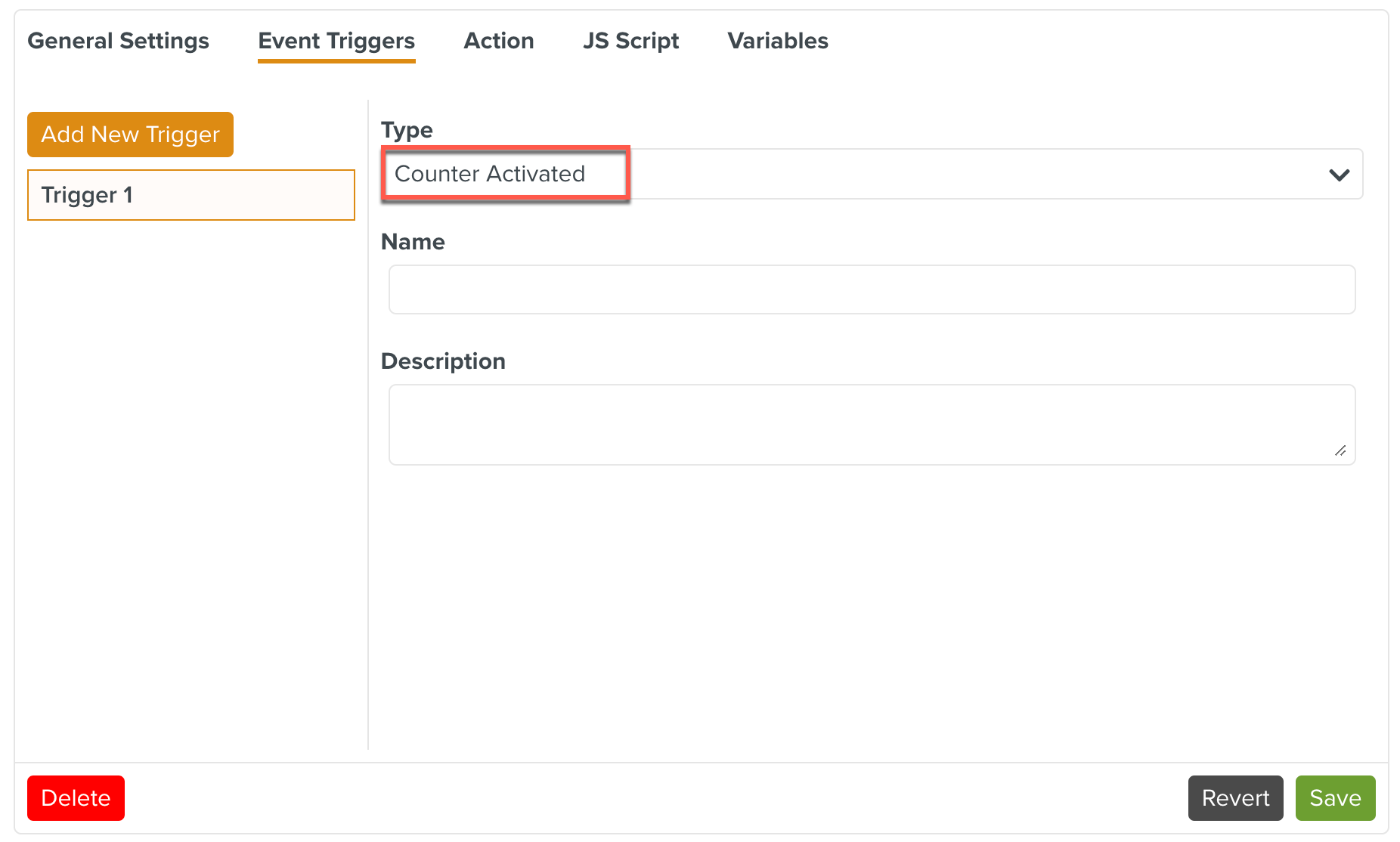
Task: Go to the JS Script tab
Action: [x=630, y=41]
